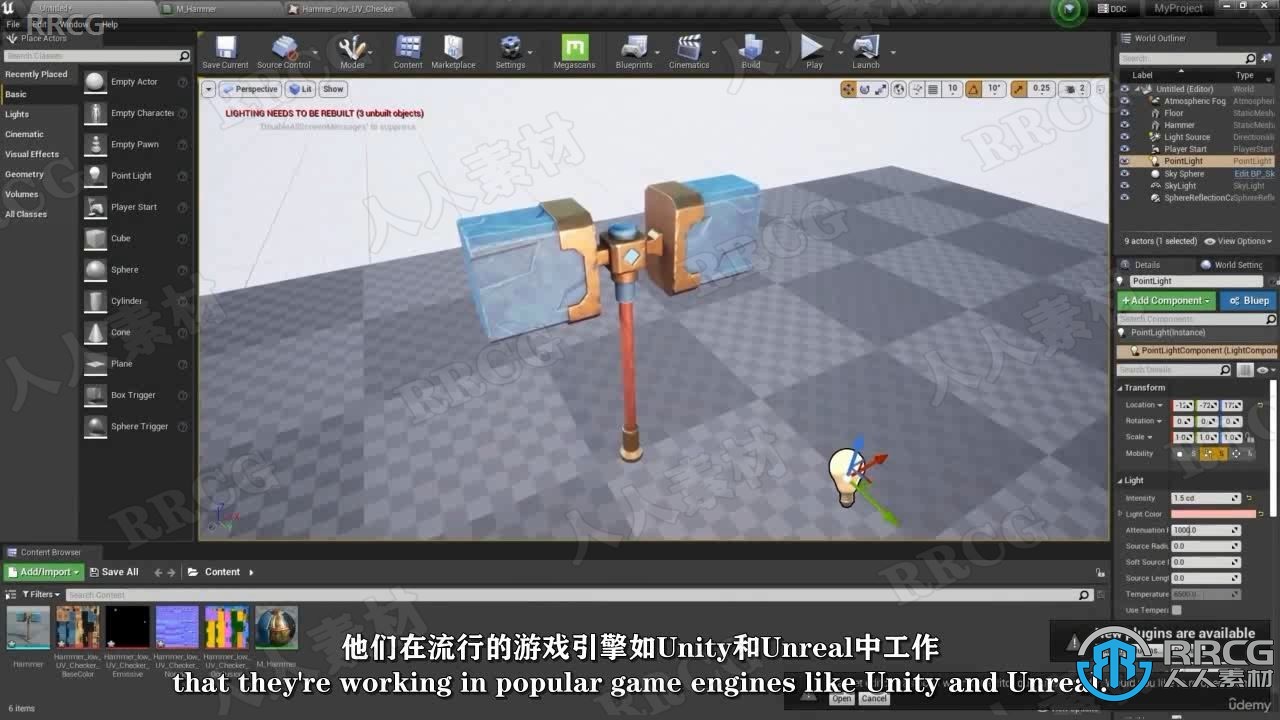Open the viewport options dropdown arrow

point(208,89)
